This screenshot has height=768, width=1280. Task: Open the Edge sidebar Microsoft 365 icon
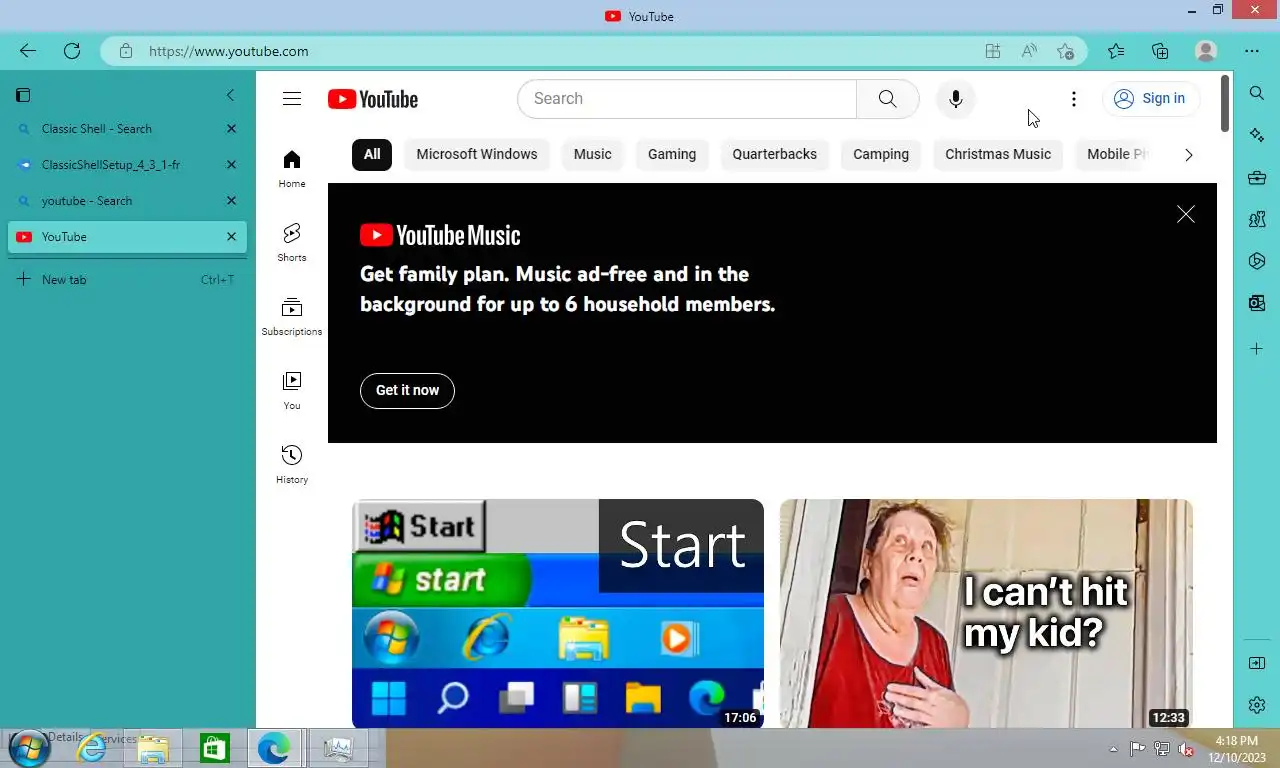(1257, 261)
